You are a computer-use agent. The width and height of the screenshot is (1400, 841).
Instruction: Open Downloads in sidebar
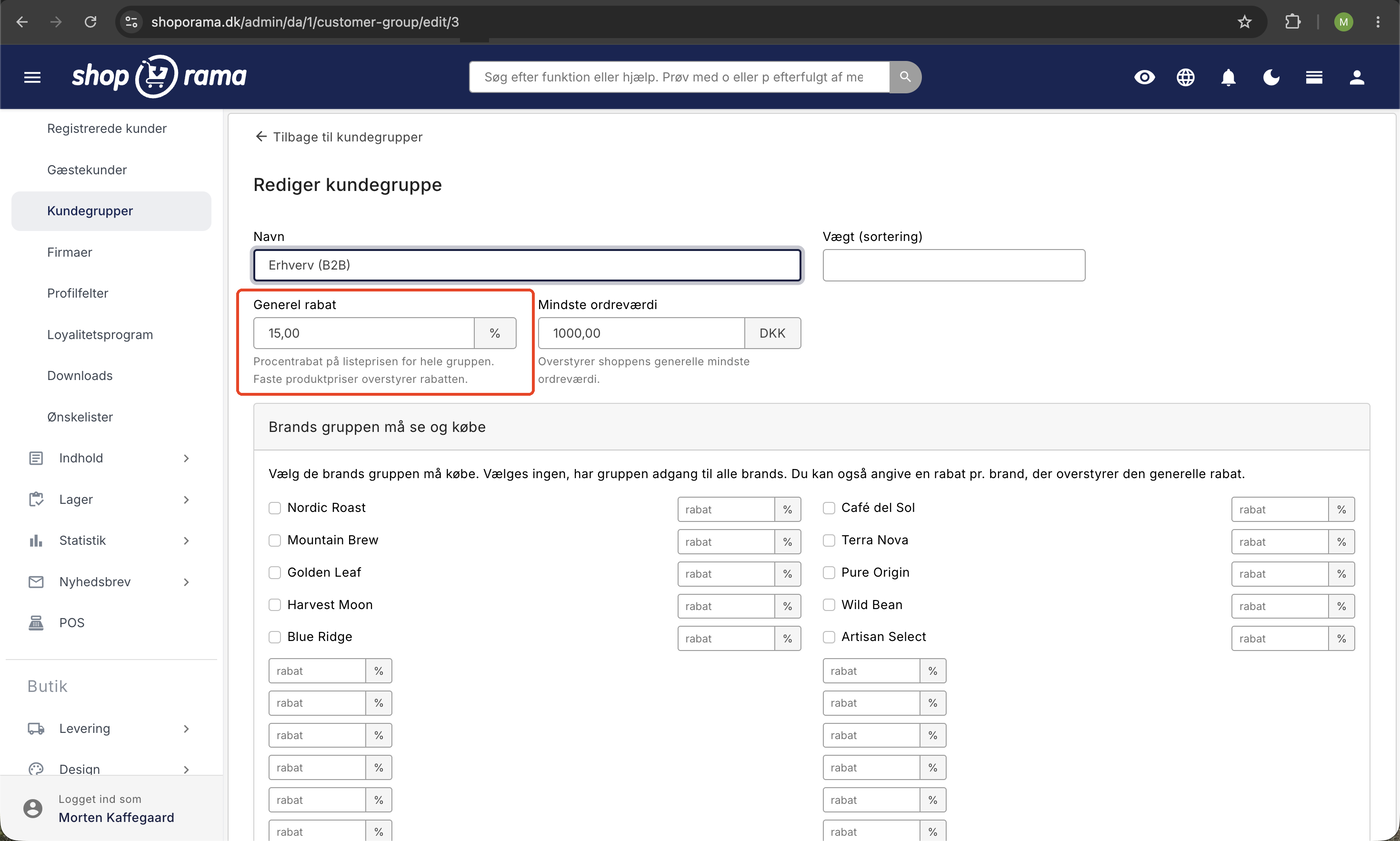click(x=80, y=376)
